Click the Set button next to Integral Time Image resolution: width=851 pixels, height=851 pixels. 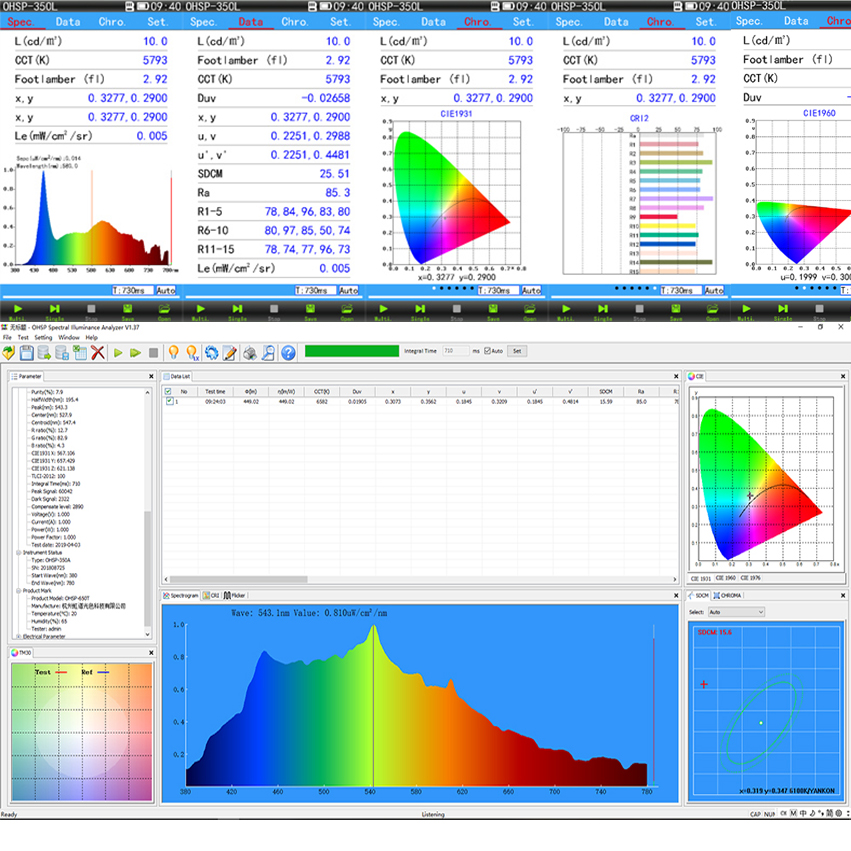coord(518,352)
